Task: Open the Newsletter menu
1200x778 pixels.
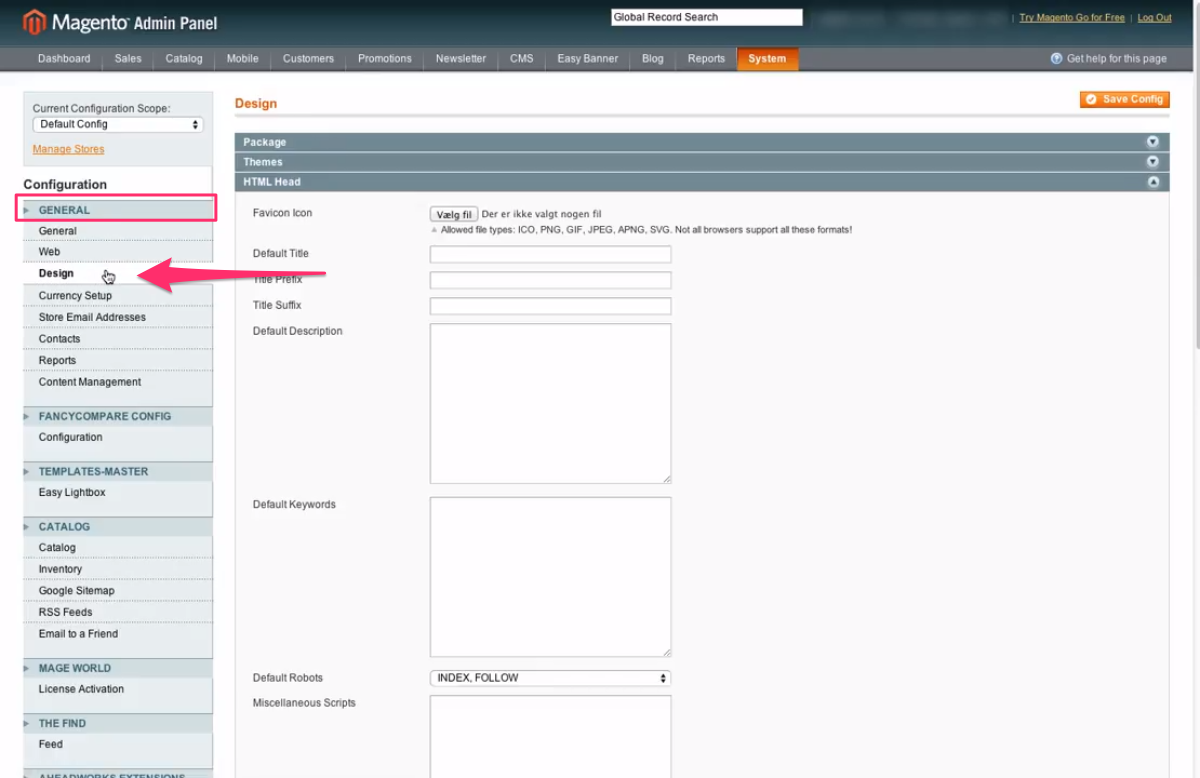Action: tap(461, 59)
